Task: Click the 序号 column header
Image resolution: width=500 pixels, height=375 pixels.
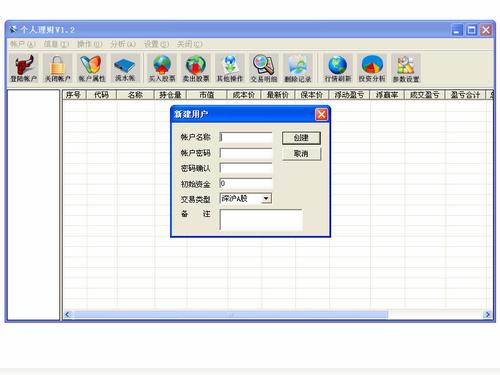Action: pyautogui.click(x=74, y=95)
